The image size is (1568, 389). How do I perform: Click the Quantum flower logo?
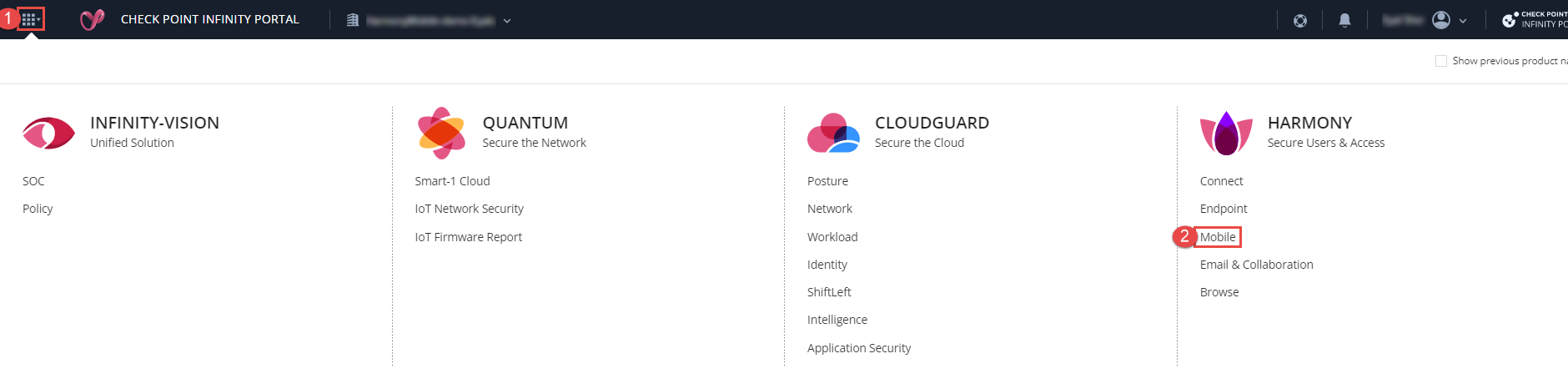(x=441, y=133)
